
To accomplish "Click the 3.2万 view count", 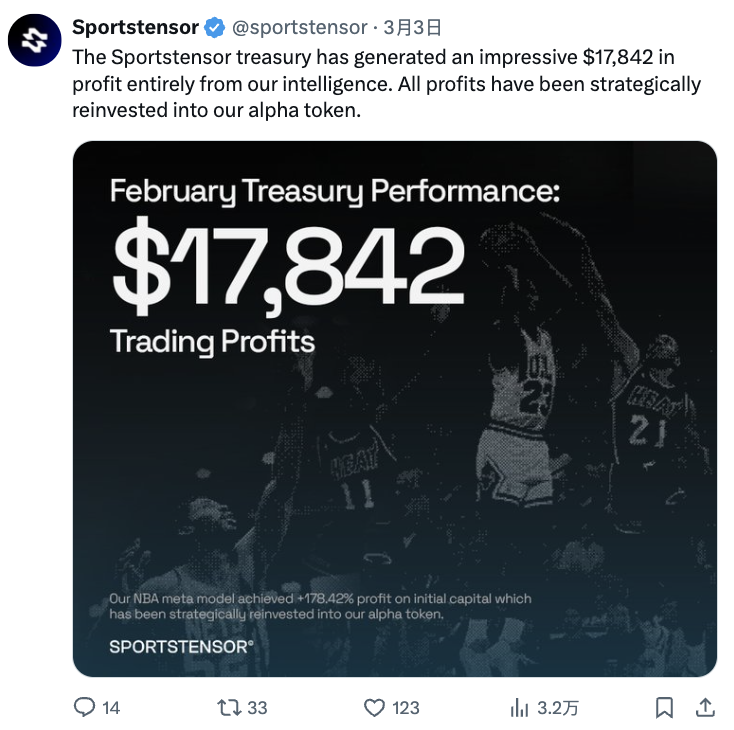I will click(x=558, y=708).
